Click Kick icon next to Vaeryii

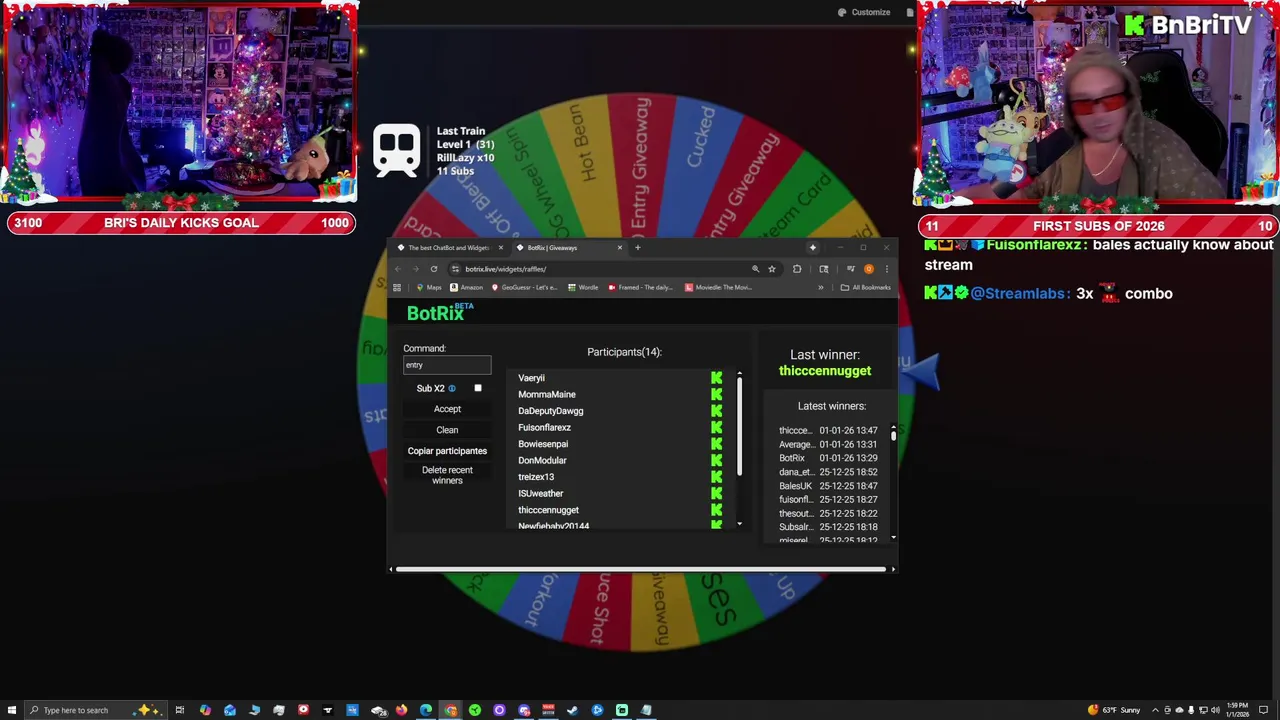(x=716, y=378)
